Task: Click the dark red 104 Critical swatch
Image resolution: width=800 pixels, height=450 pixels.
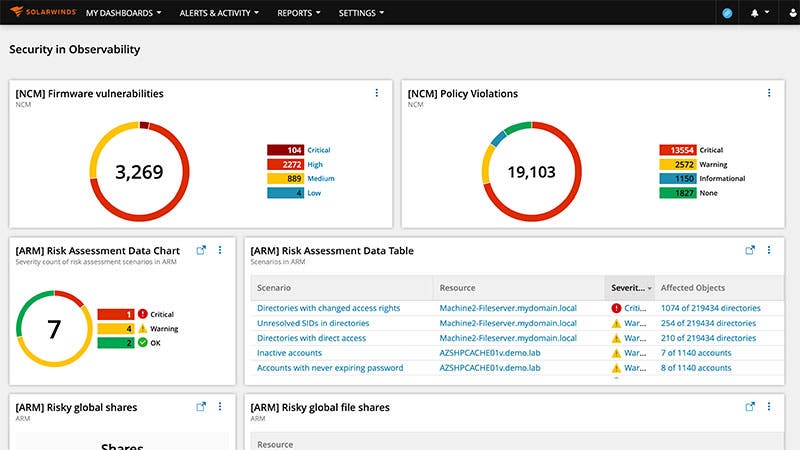Action: coord(285,150)
